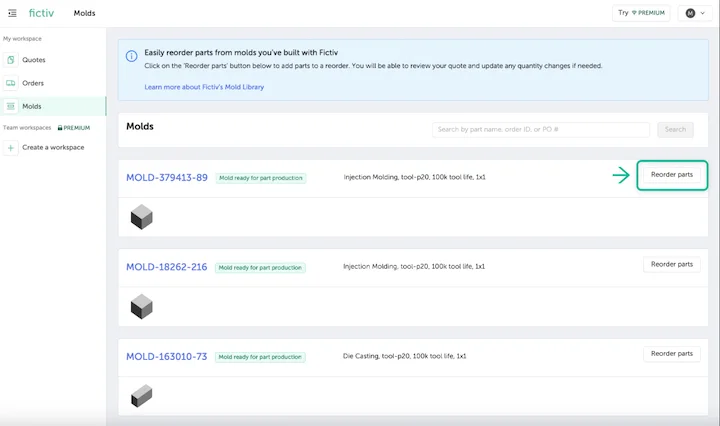Toggle the hamburger menu icon

[12, 13]
